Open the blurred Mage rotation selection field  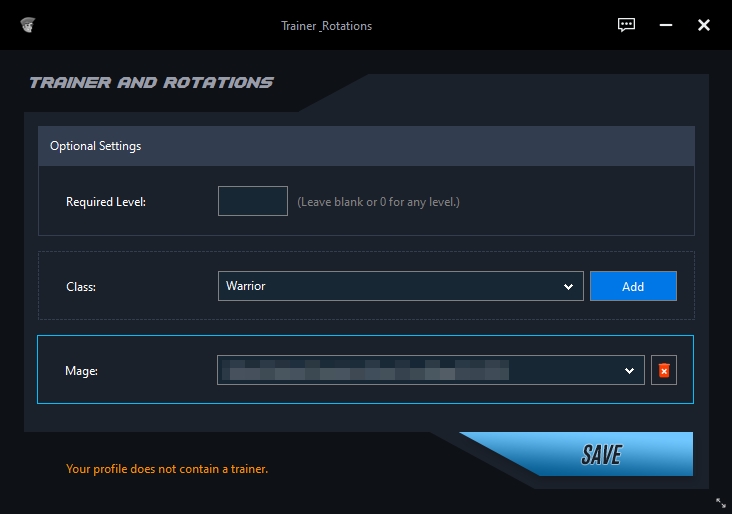coord(420,371)
